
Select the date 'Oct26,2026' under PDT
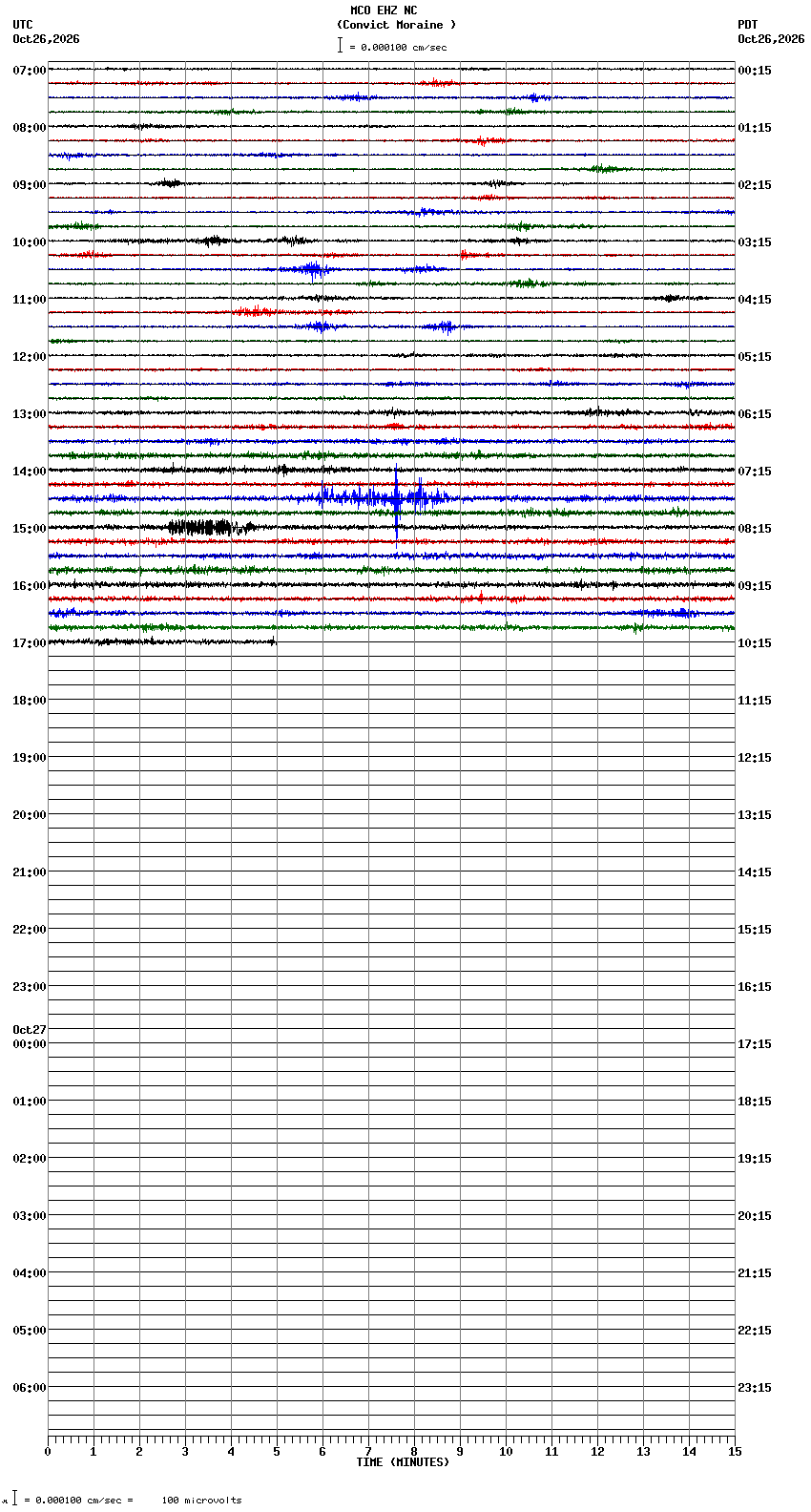click(771, 39)
